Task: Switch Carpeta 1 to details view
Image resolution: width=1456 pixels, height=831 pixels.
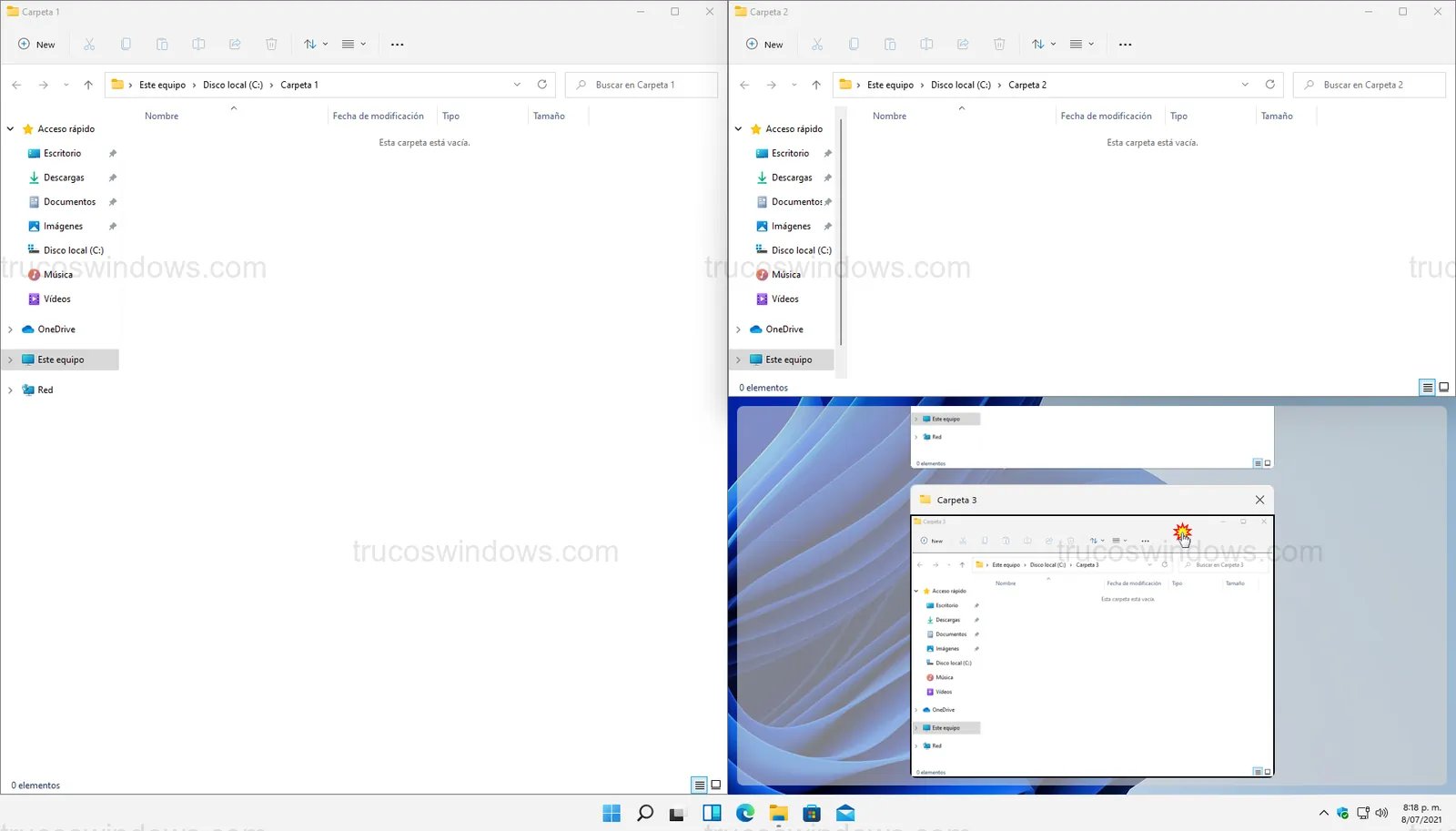Action: coord(699,785)
